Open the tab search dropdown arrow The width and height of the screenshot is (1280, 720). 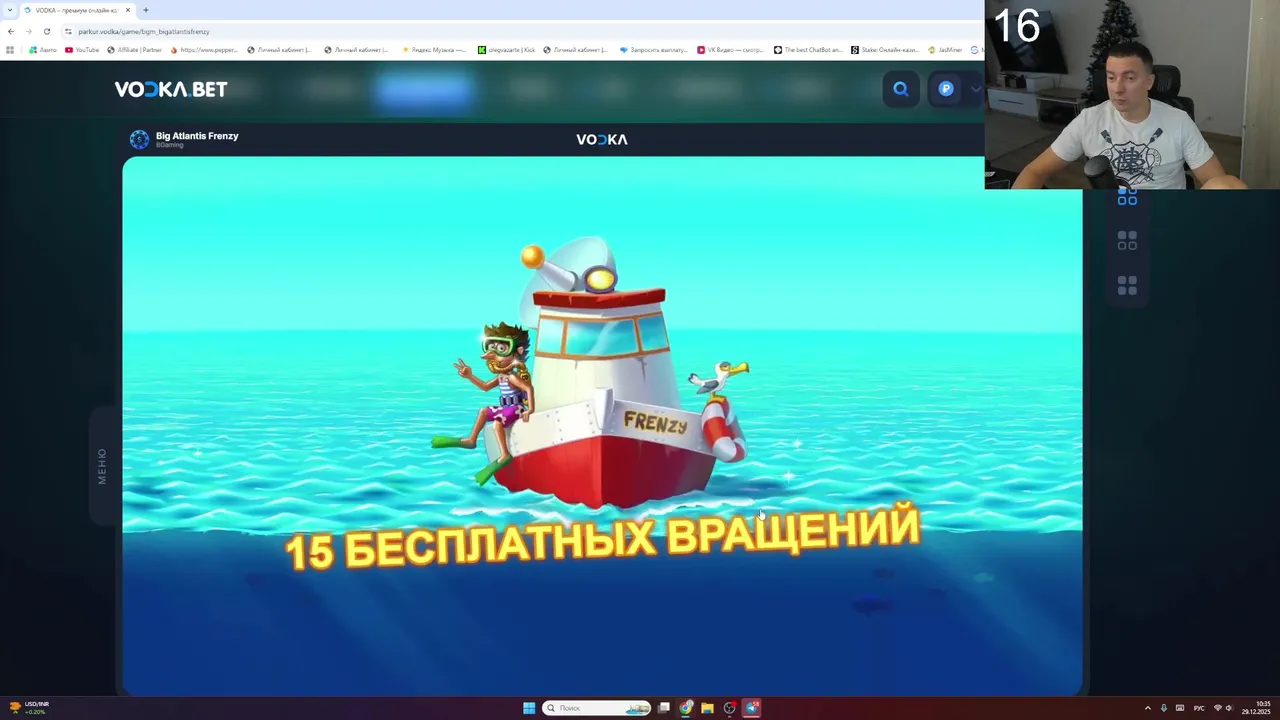click(x=9, y=10)
